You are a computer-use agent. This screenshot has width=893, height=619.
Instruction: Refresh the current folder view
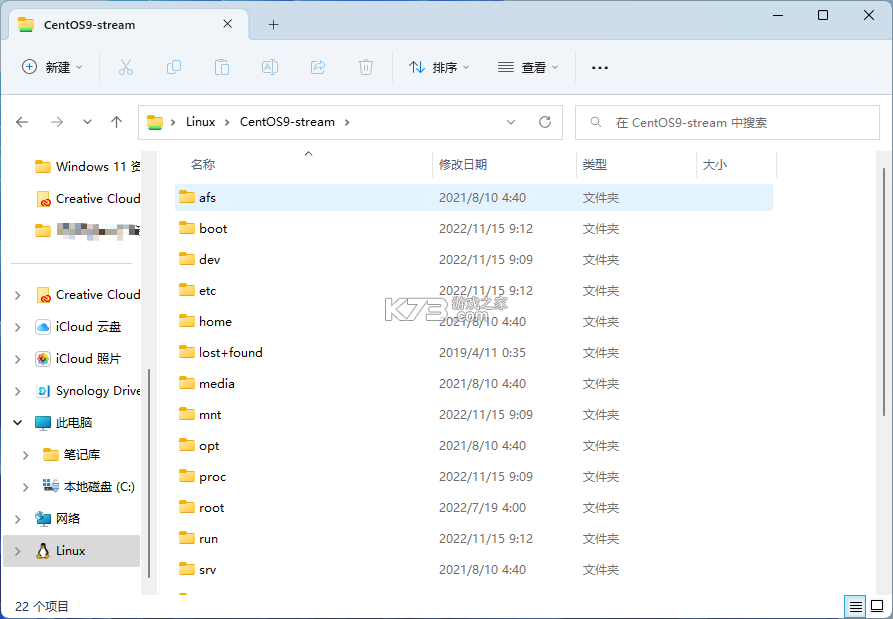tap(545, 122)
